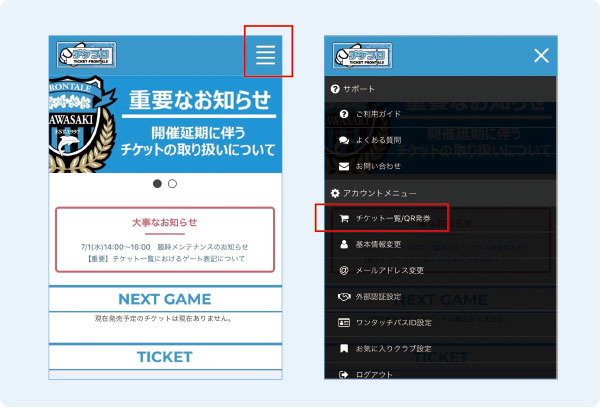Click the shopping cart ticket list icon
The height and width of the screenshot is (408, 600).
pyautogui.click(x=344, y=218)
